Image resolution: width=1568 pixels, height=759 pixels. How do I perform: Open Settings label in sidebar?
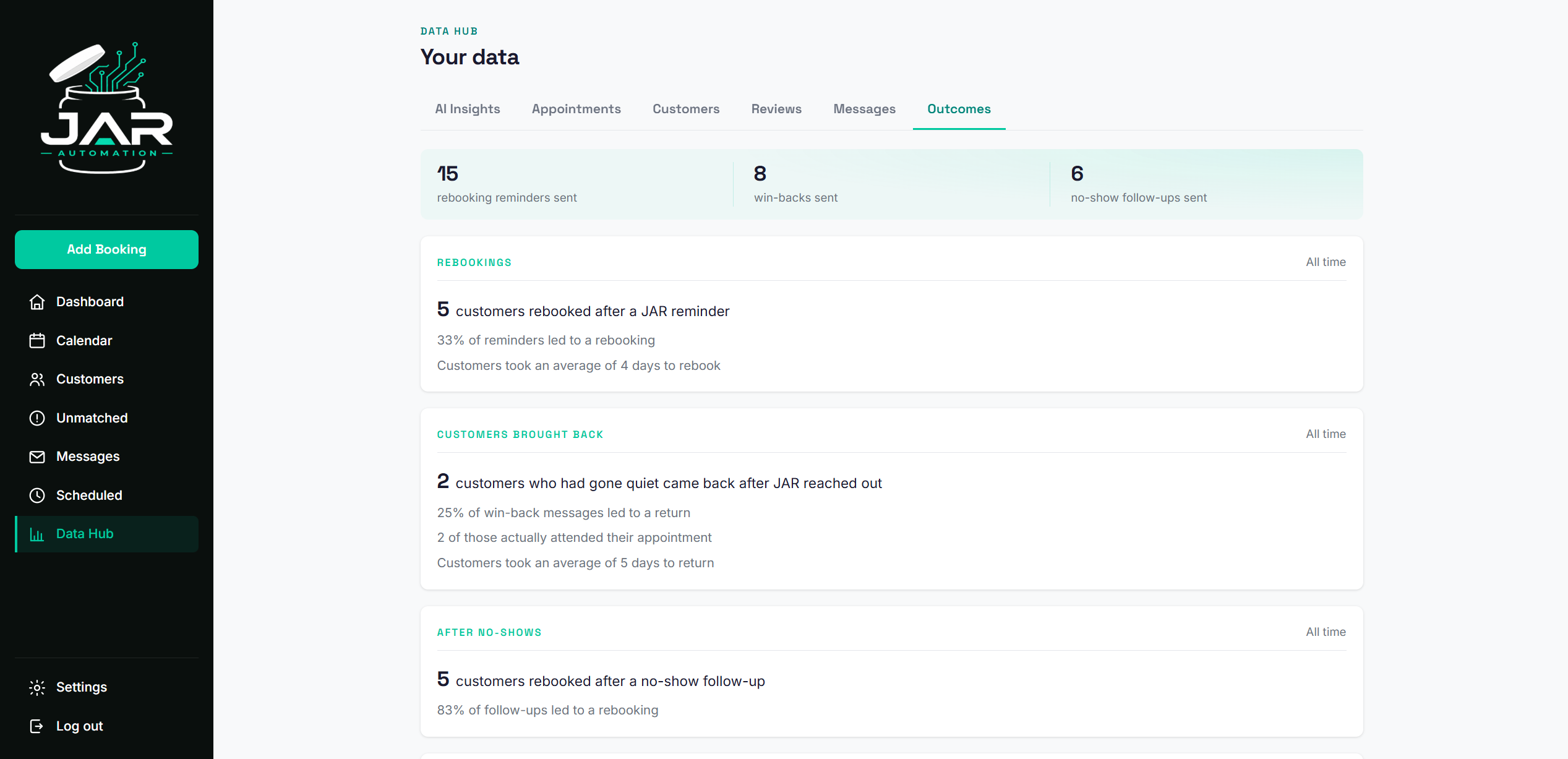[x=82, y=687]
